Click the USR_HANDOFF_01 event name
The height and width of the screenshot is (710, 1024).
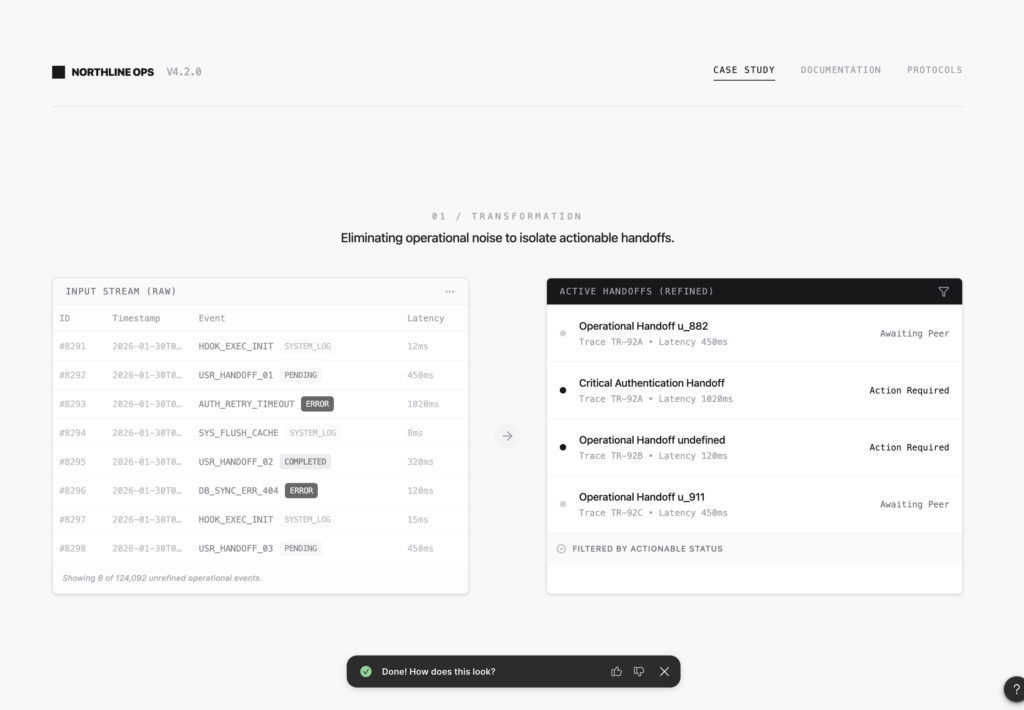click(236, 375)
